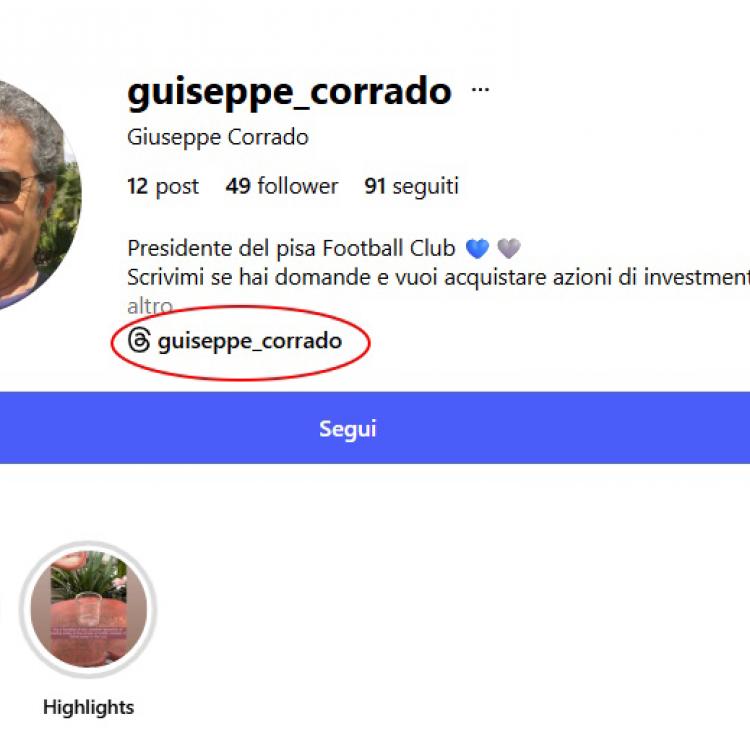
Task: View the 12 post count
Action: tap(163, 186)
